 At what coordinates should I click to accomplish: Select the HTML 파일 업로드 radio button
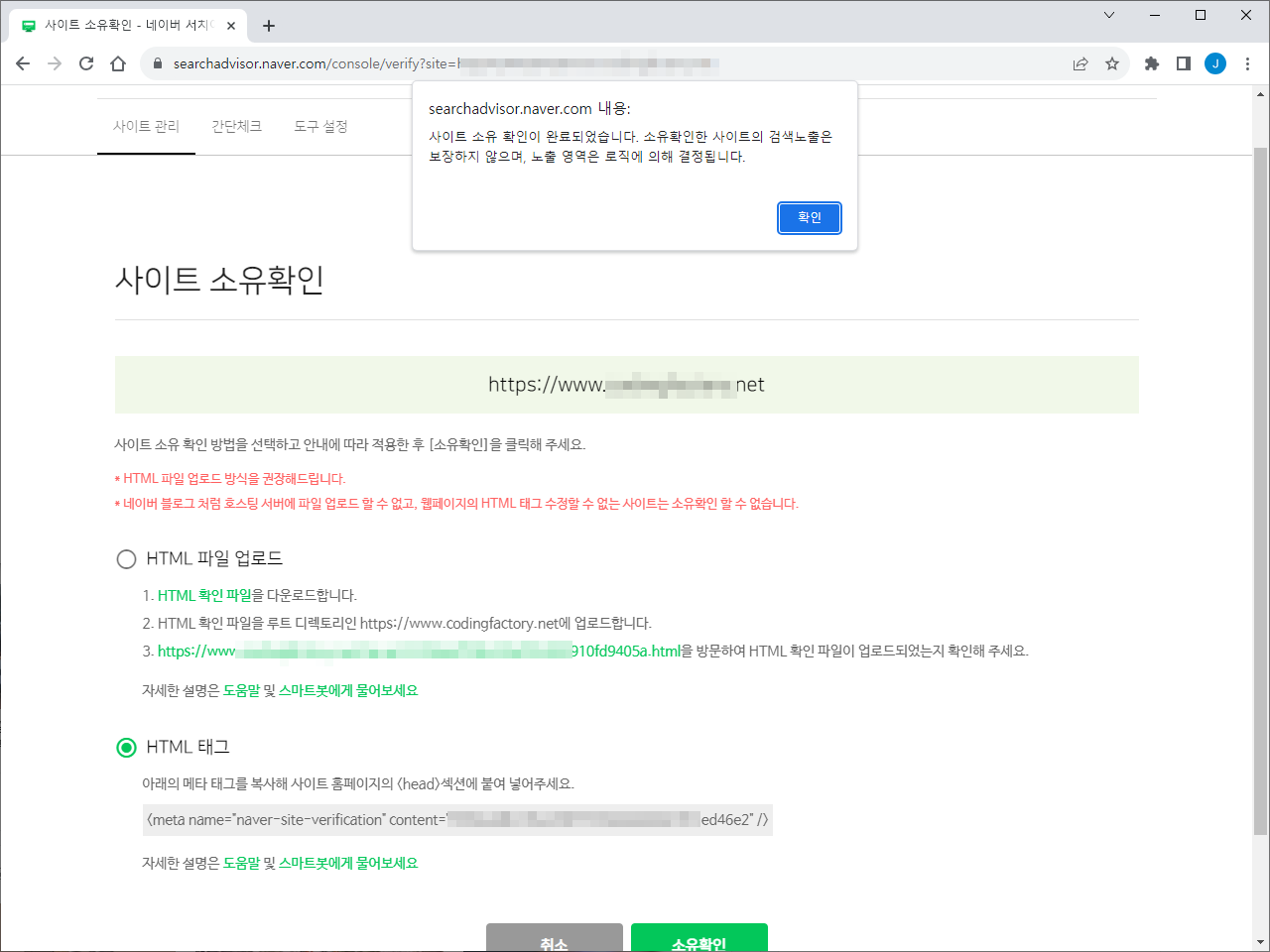[126, 559]
